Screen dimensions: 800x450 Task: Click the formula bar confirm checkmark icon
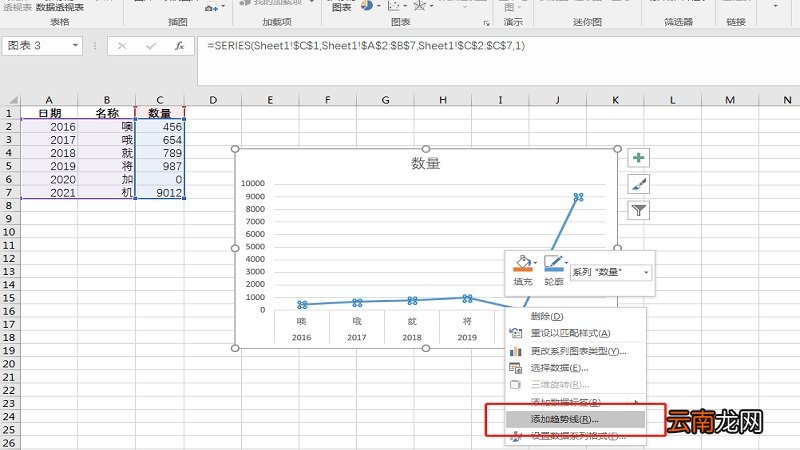point(151,46)
